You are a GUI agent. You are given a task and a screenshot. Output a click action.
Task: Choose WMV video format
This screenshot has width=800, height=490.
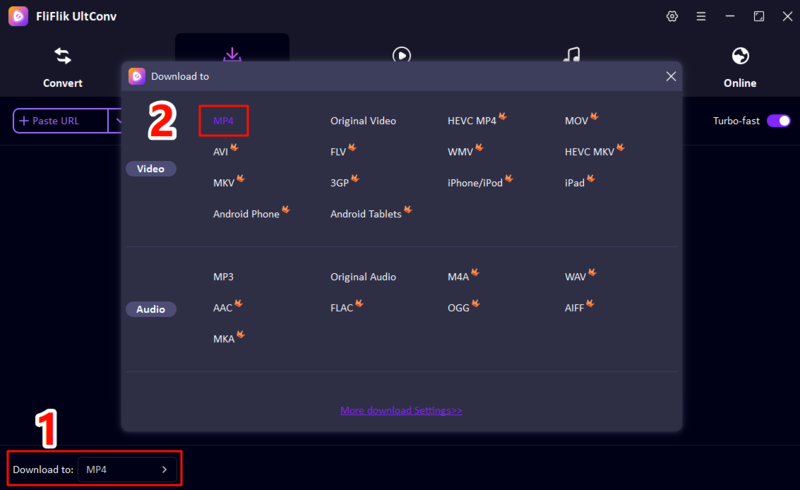(x=460, y=152)
